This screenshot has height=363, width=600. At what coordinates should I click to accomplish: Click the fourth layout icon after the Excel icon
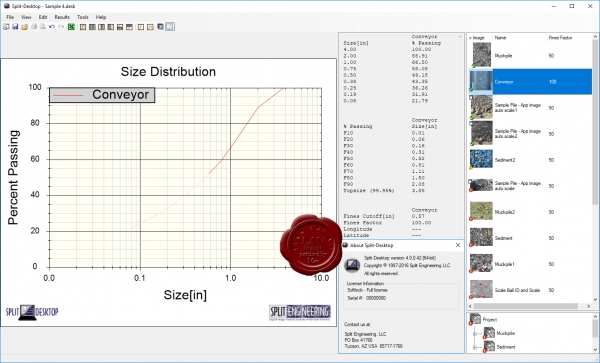click(x=111, y=27)
